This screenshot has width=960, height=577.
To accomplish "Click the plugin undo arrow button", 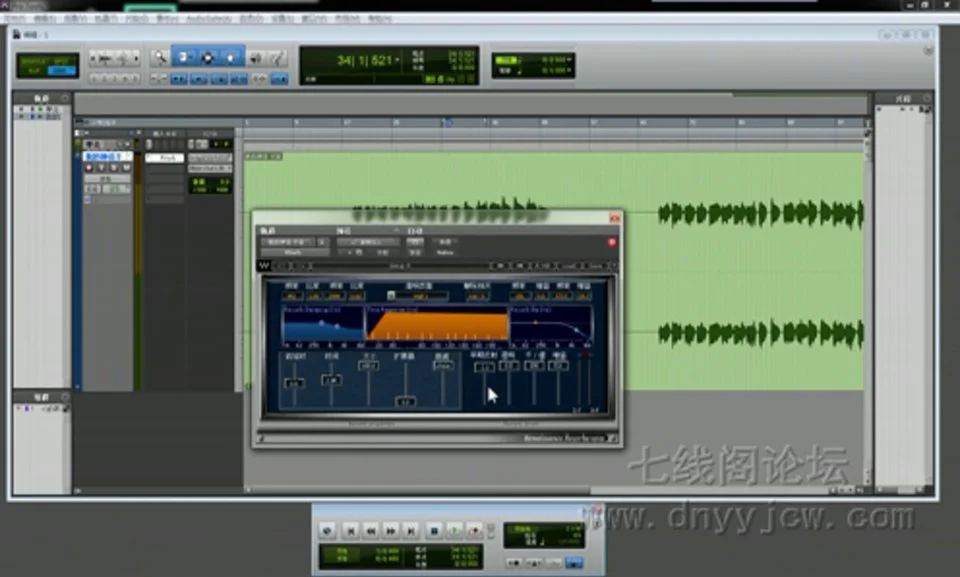I will [279, 266].
